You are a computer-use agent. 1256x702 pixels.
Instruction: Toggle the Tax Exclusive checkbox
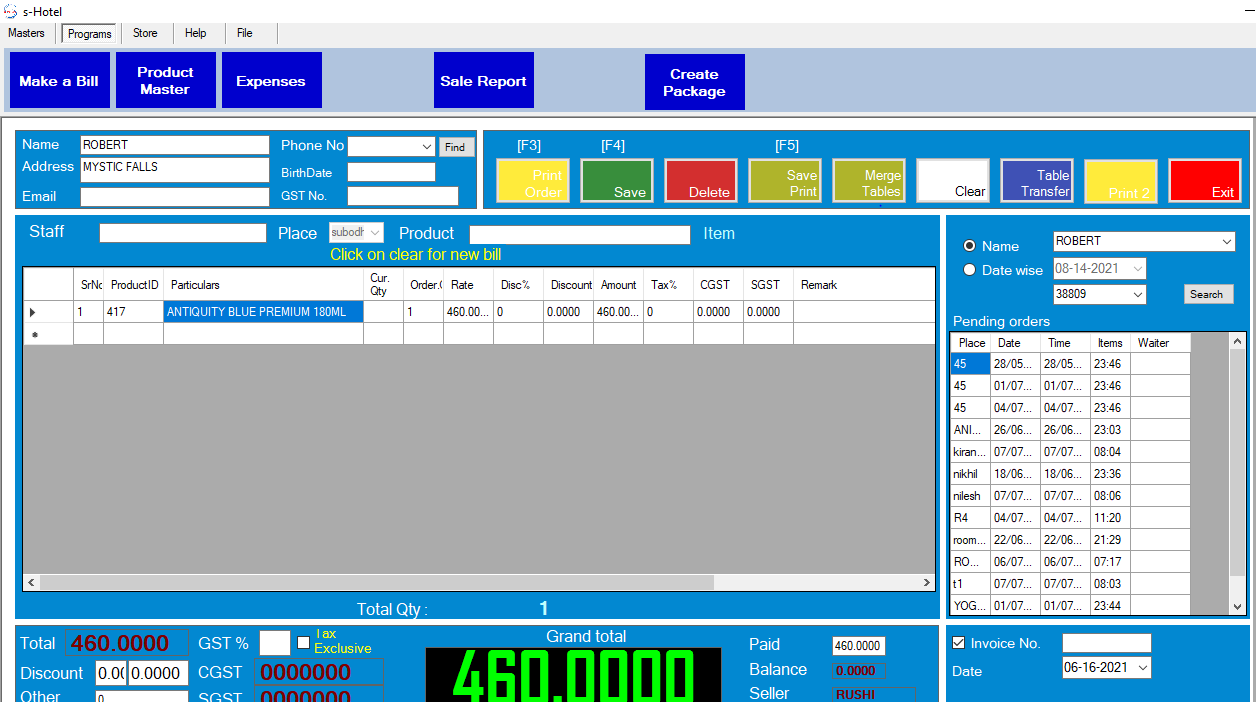pyautogui.click(x=304, y=642)
